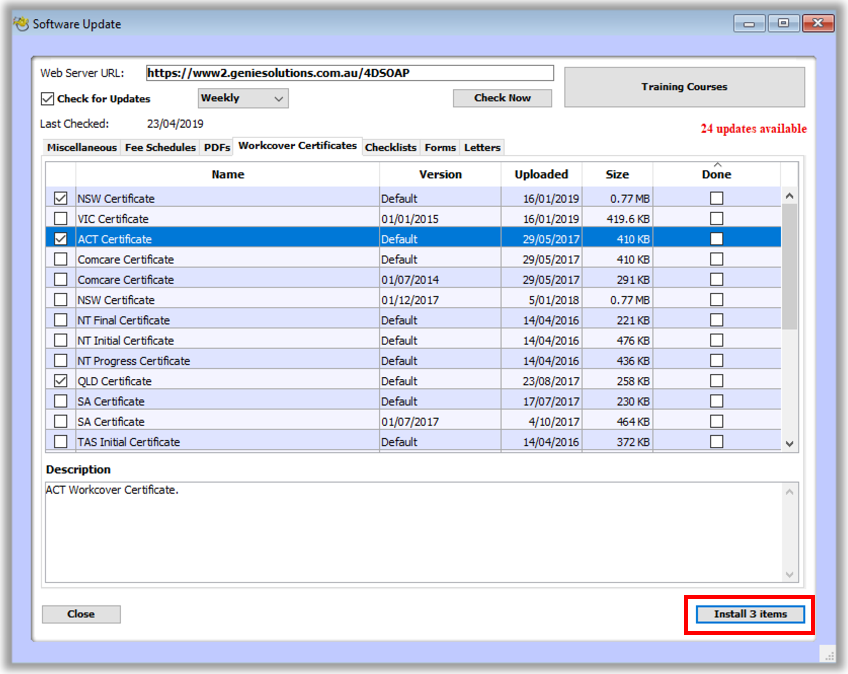Switch to the Forms tab

coord(440,147)
